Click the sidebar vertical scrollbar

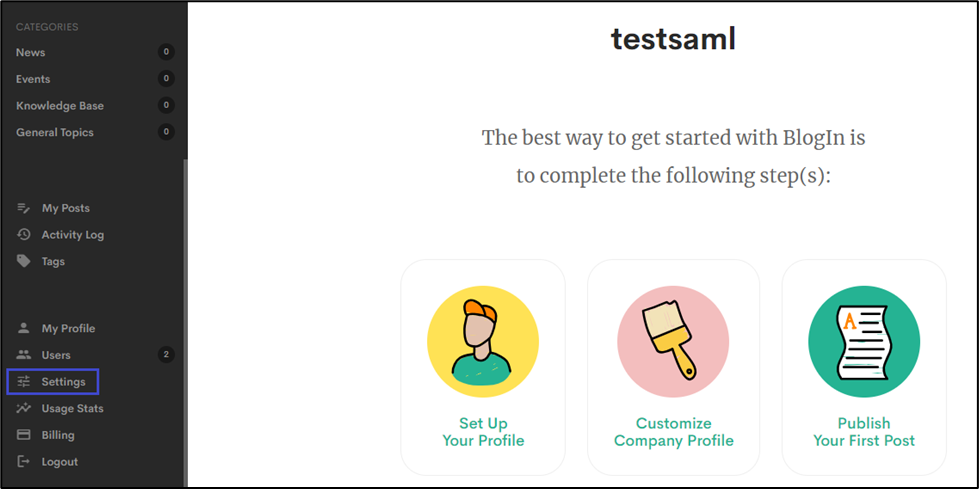click(184, 320)
